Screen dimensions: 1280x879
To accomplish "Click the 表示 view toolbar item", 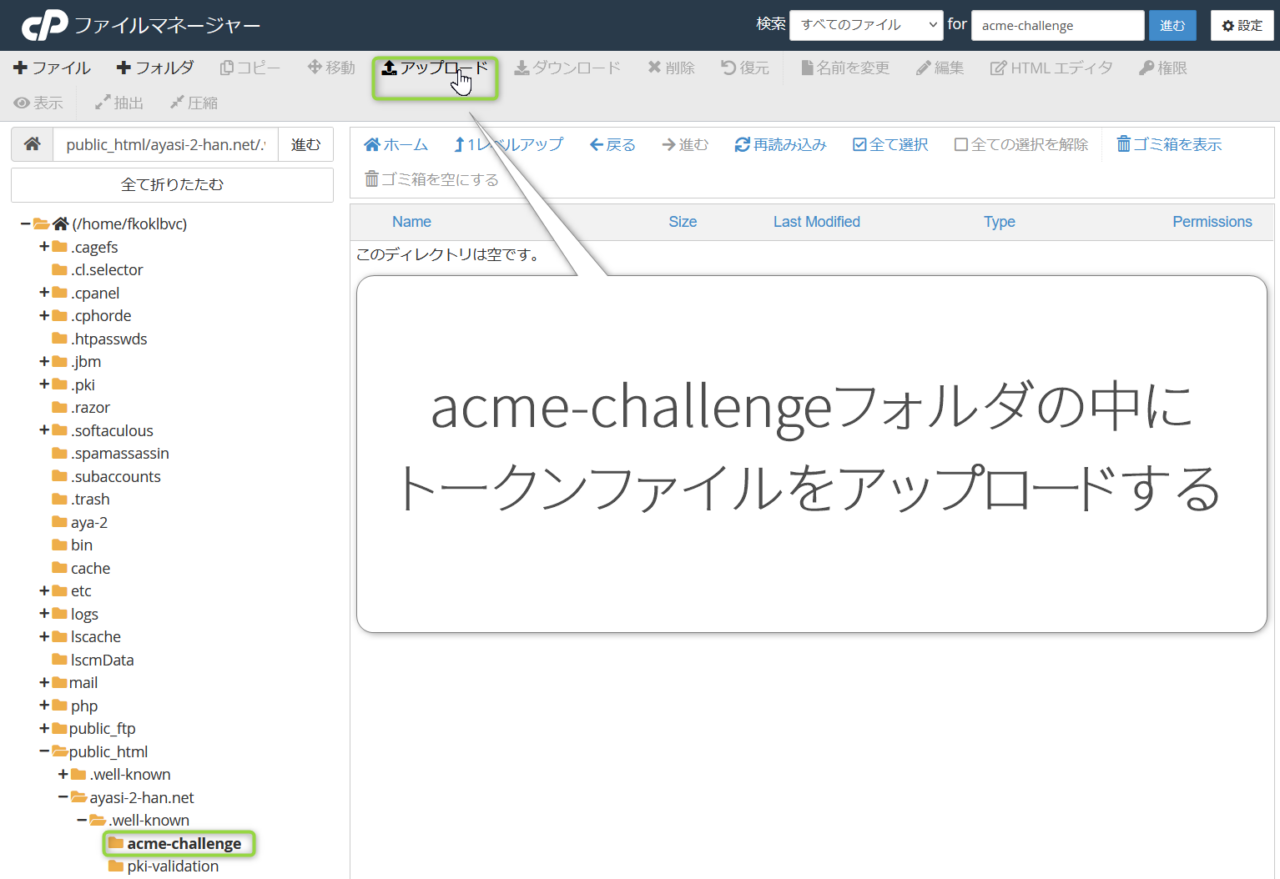I will click(38, 102).
